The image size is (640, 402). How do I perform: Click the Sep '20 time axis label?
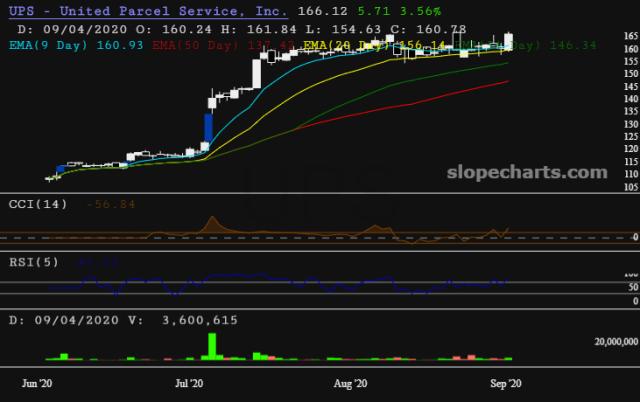point(506,383)
